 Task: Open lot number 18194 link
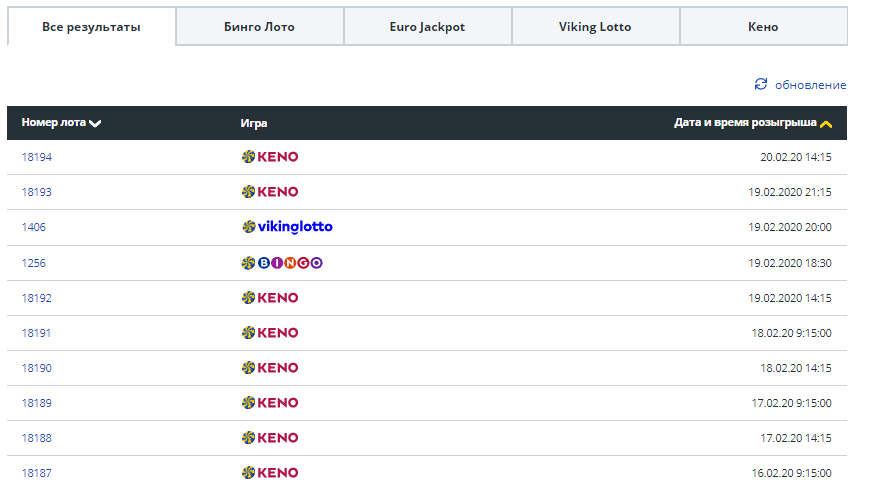[x=36, y=157]
